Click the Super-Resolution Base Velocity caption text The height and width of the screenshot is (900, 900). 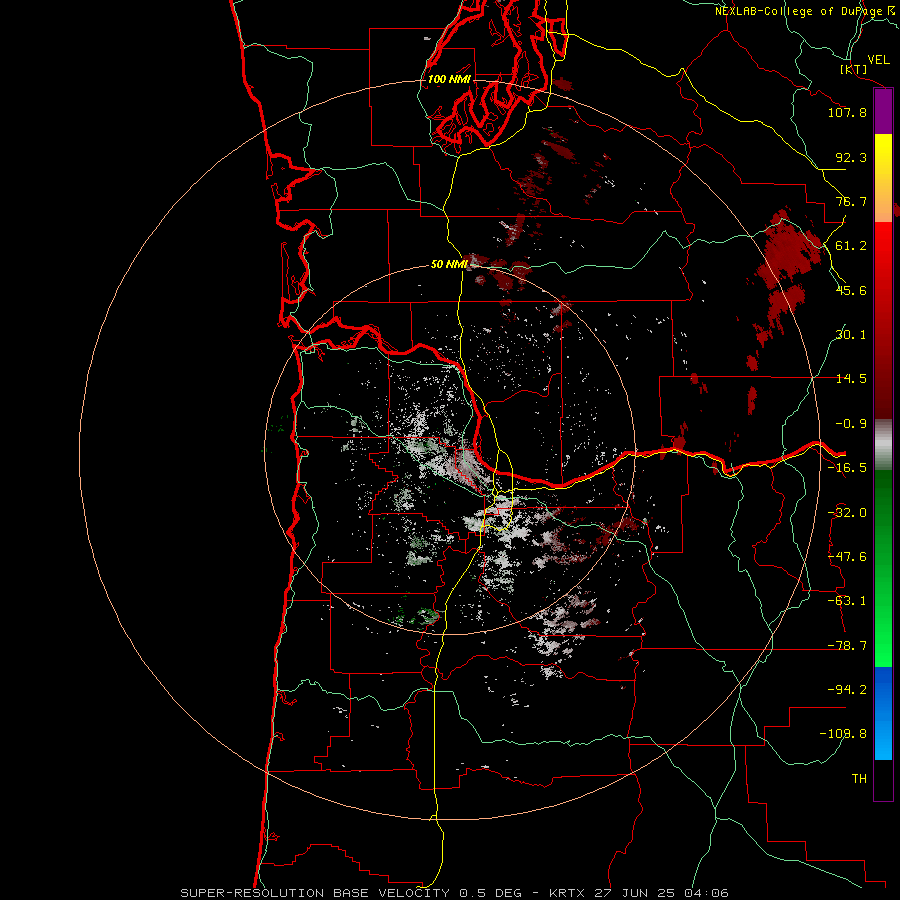coord(454,893)
